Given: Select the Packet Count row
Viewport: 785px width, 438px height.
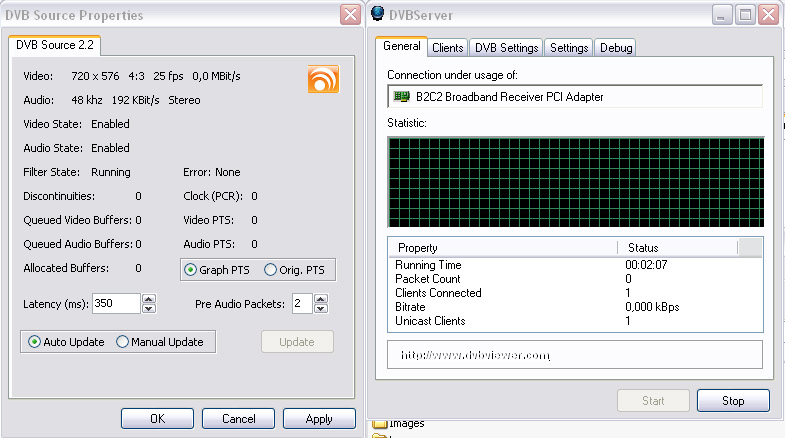Looking at the screenshot, I should click(x=575, y=279).
